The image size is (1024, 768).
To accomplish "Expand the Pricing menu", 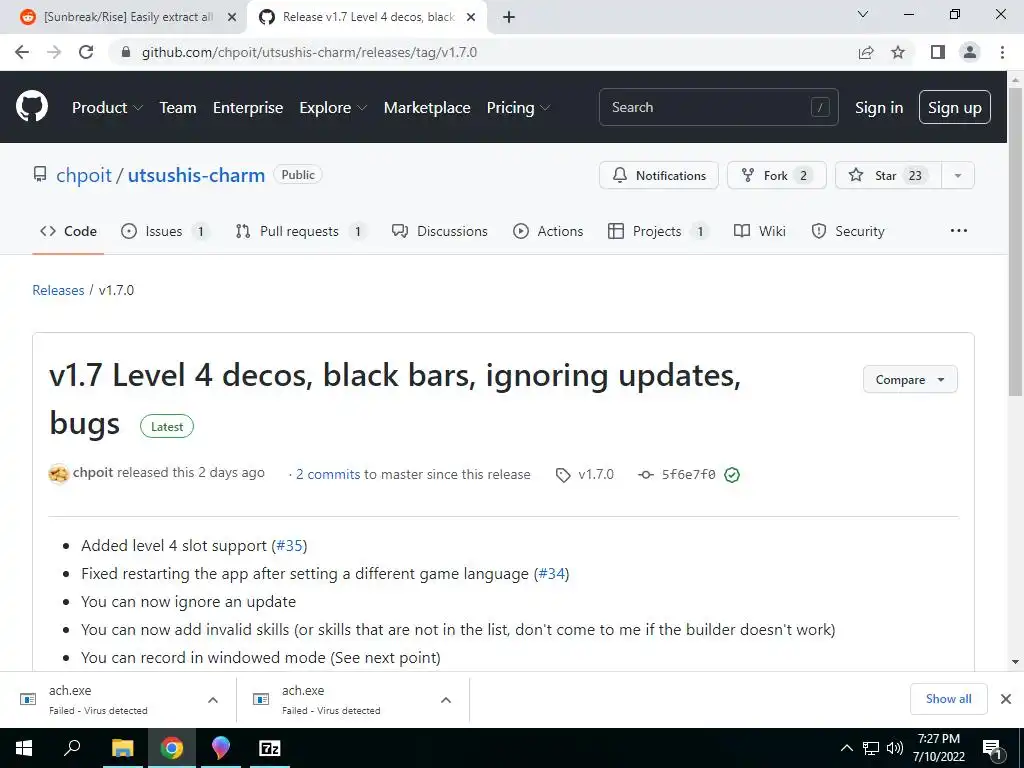I will 519,108.
